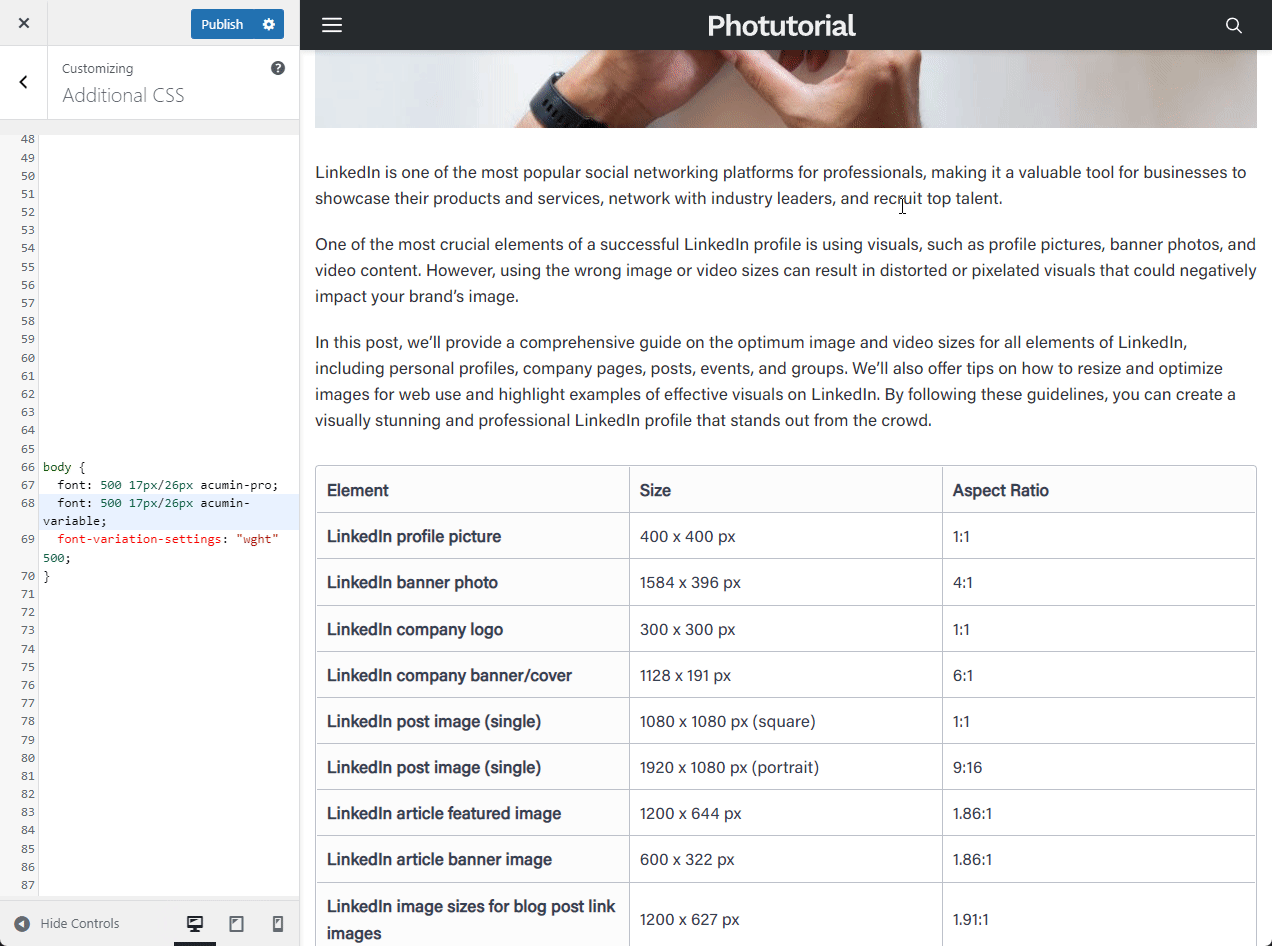Click the Additional CSS section heading
The image size is (1272, 946).
point(123,95)
